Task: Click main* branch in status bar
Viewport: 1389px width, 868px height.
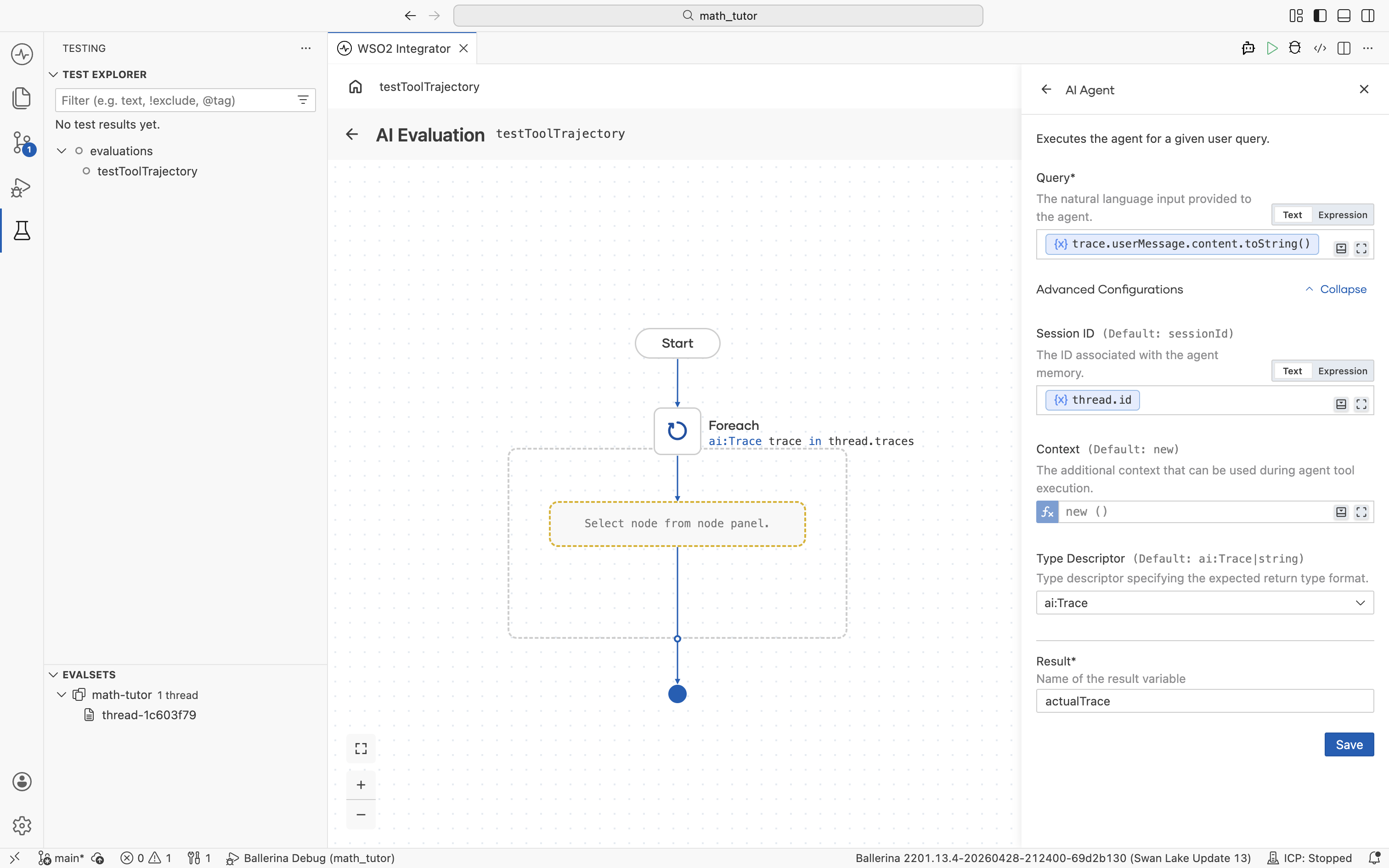Action: (x=62, y=858)
